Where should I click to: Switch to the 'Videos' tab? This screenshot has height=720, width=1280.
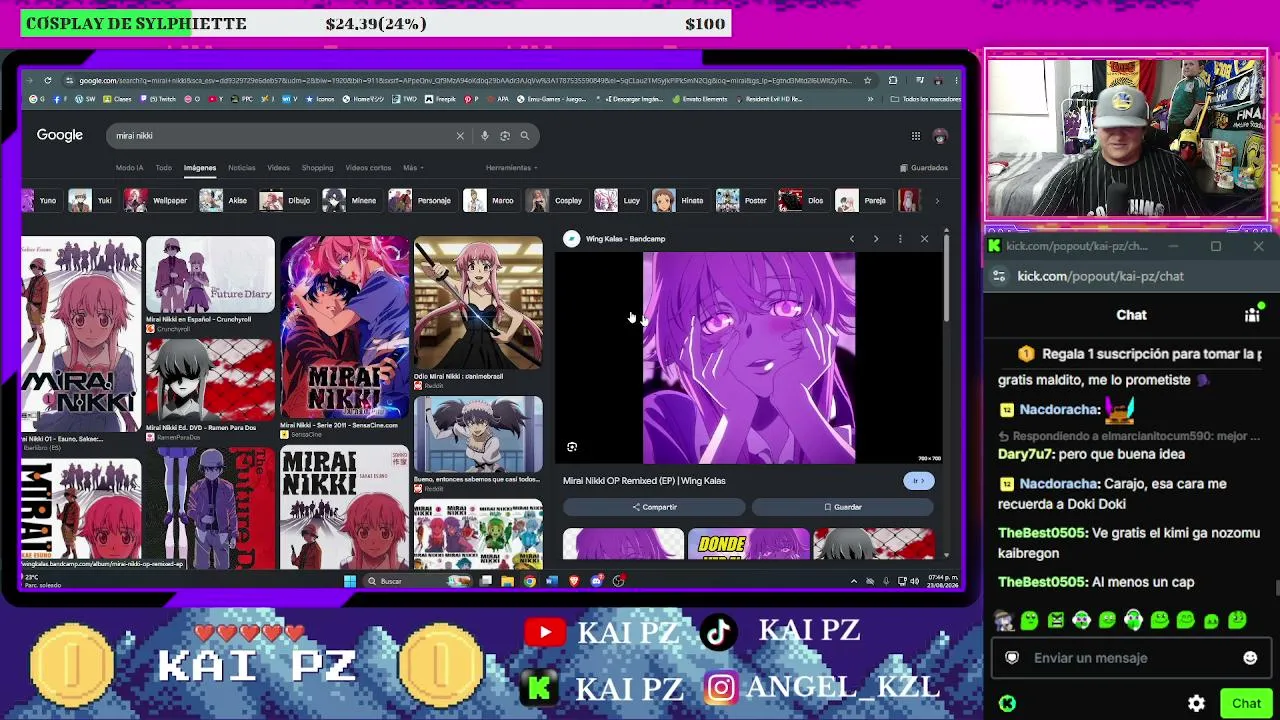(278, 168)
